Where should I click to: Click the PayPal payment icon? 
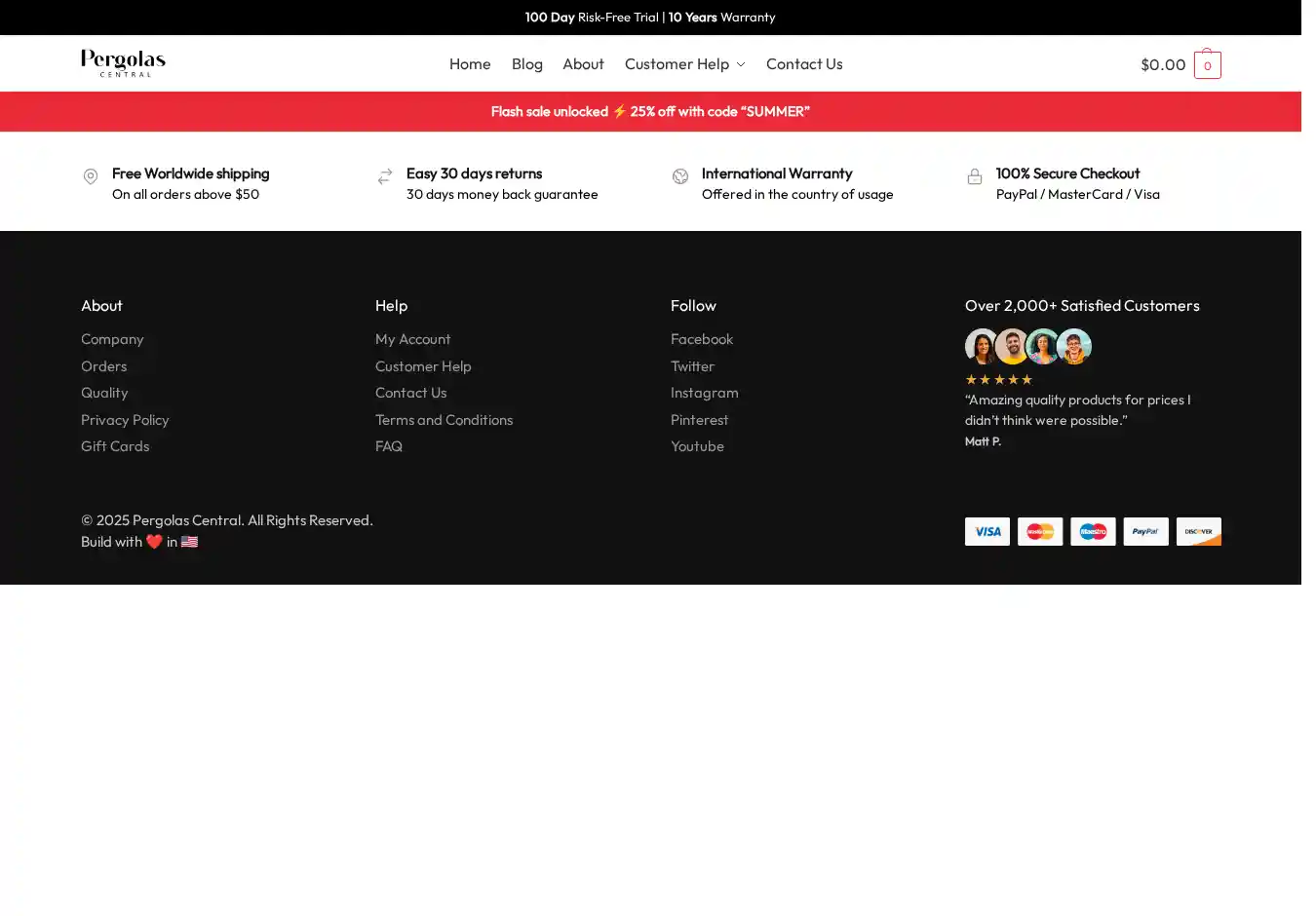[1145, 531]
